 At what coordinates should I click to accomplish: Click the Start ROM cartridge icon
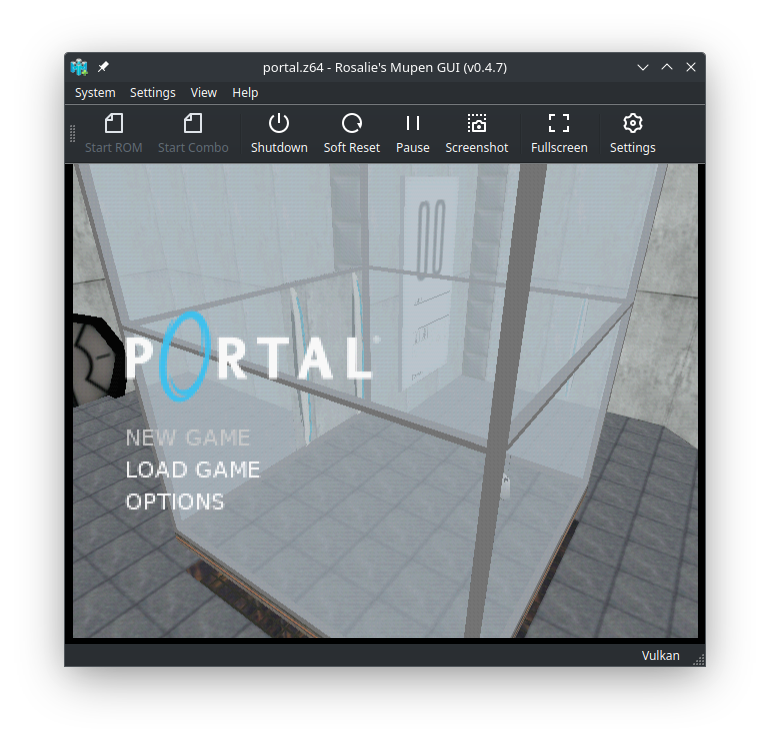pyautogui.click(x=113, y=123)
